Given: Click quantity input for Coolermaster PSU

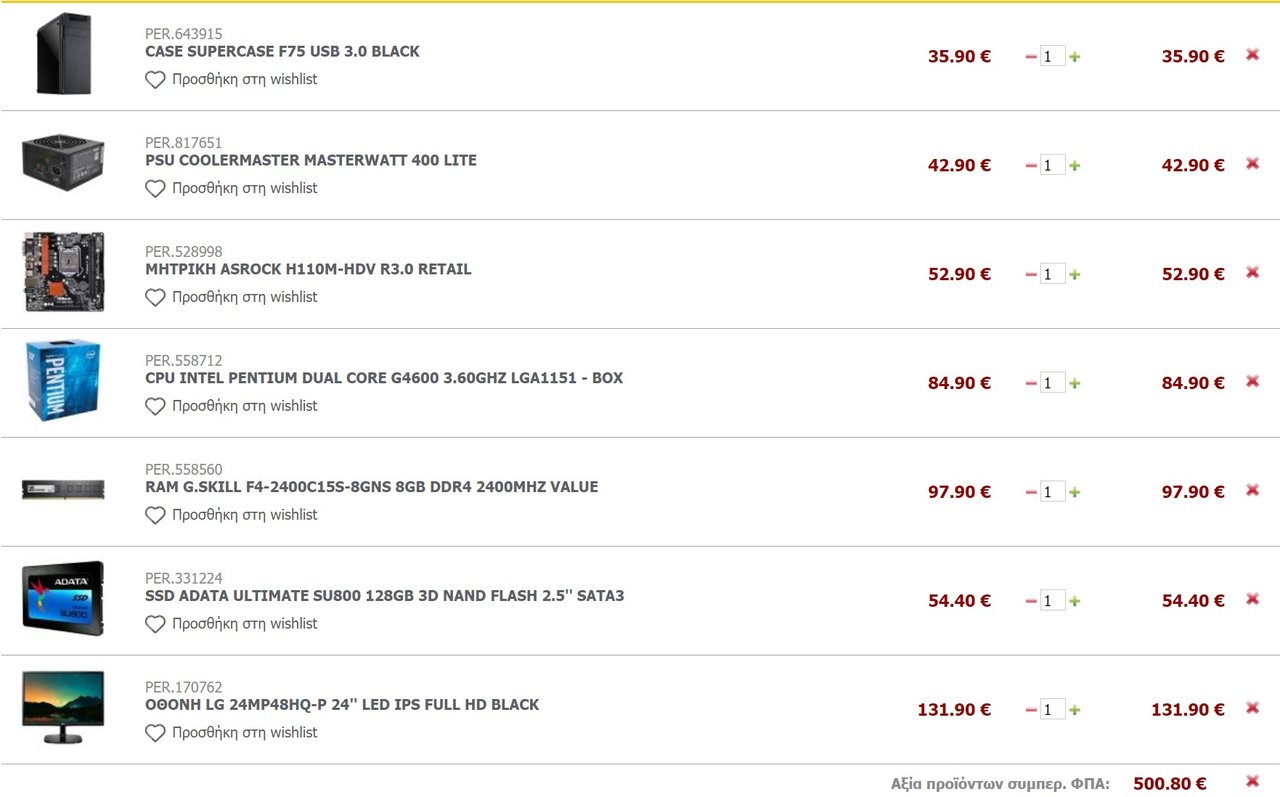Looking at the screenshot, I should [x=1053, y=165].
